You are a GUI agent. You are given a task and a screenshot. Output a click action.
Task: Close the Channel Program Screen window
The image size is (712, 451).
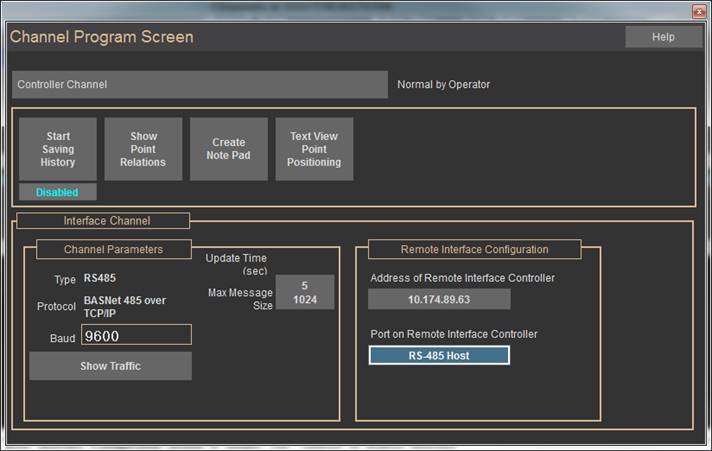point(699,10)
